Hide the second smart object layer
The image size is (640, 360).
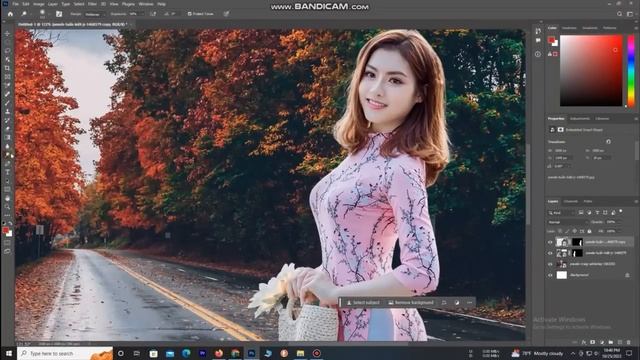coord(550,253)
